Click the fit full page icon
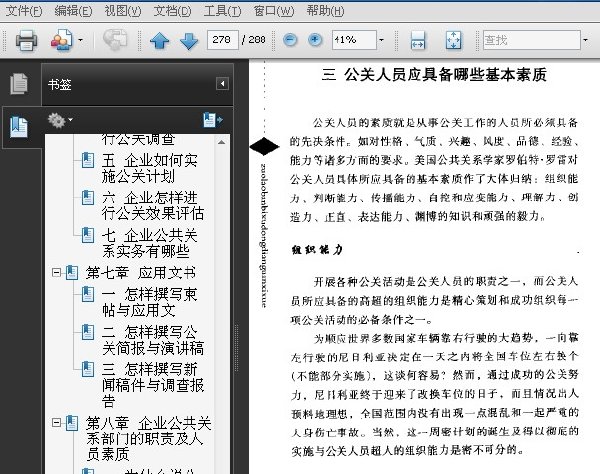The height and width of the screenshot is (474, 600). (x=453, y=40)
